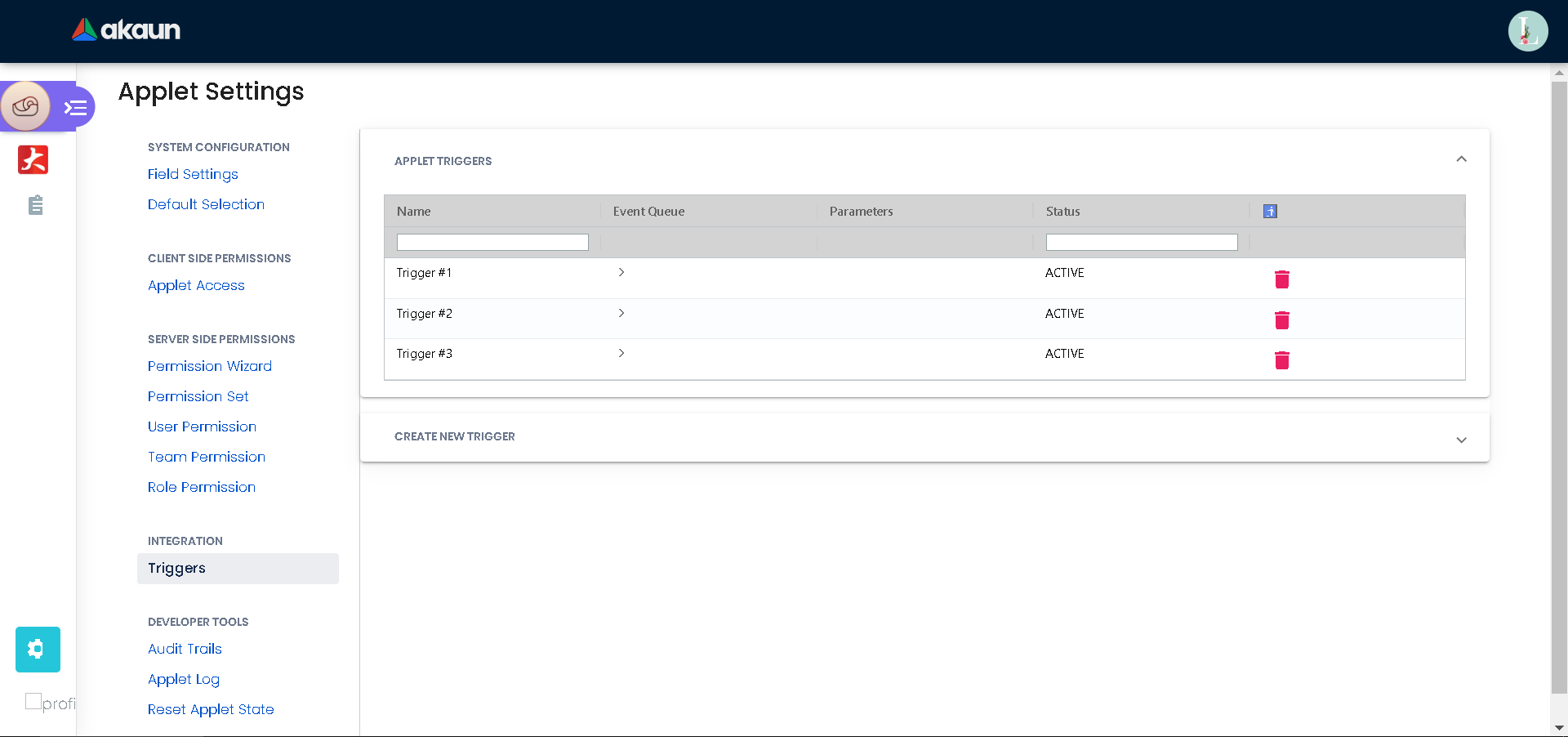Open Role Permission page

click(x=202, y=487)
